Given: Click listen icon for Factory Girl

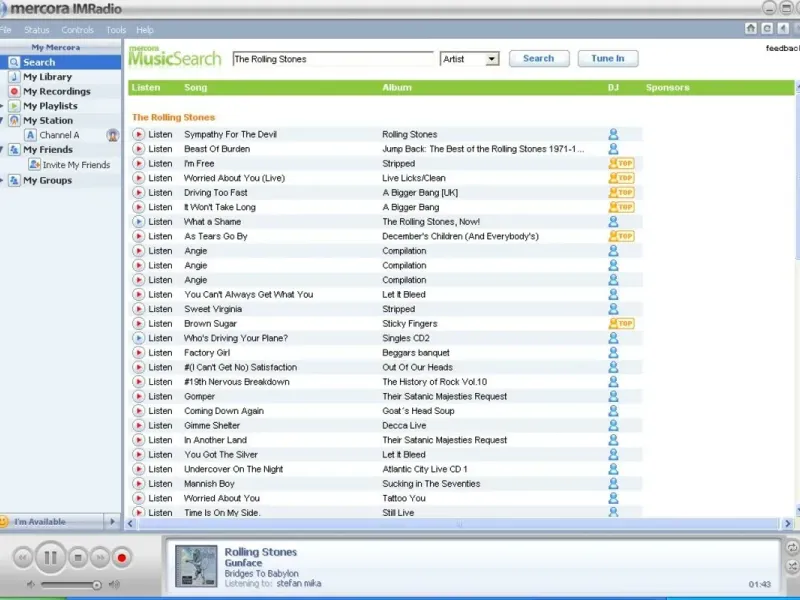Looking at the screenshot, I should point(138,353).
